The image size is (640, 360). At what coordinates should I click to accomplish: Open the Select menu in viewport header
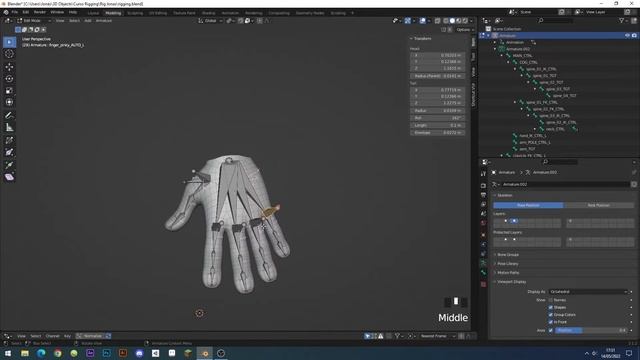click(74, 20)
